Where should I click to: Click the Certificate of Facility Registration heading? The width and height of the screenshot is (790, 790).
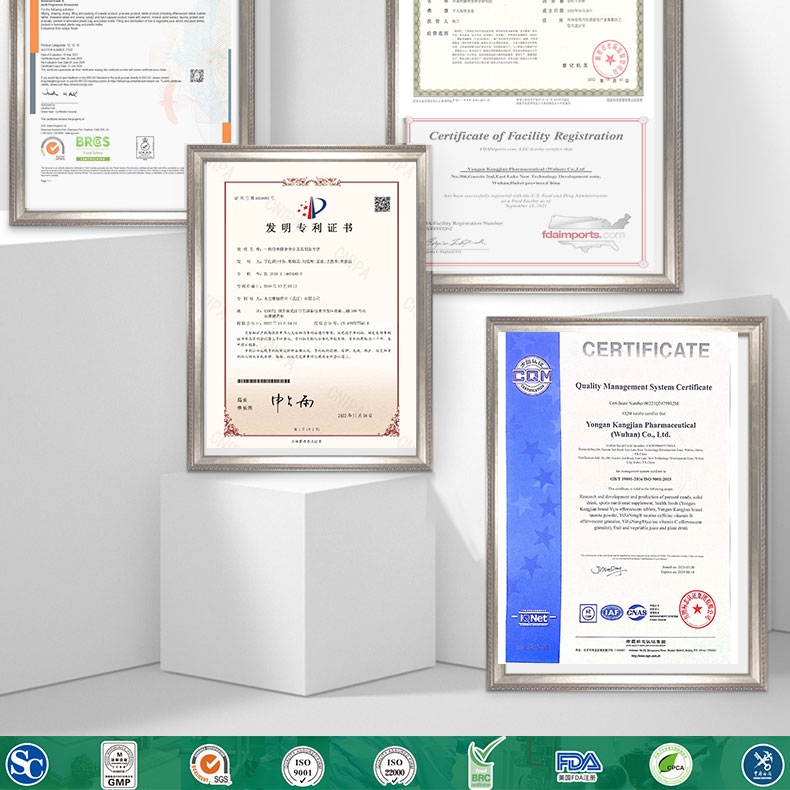click(526, 135)
